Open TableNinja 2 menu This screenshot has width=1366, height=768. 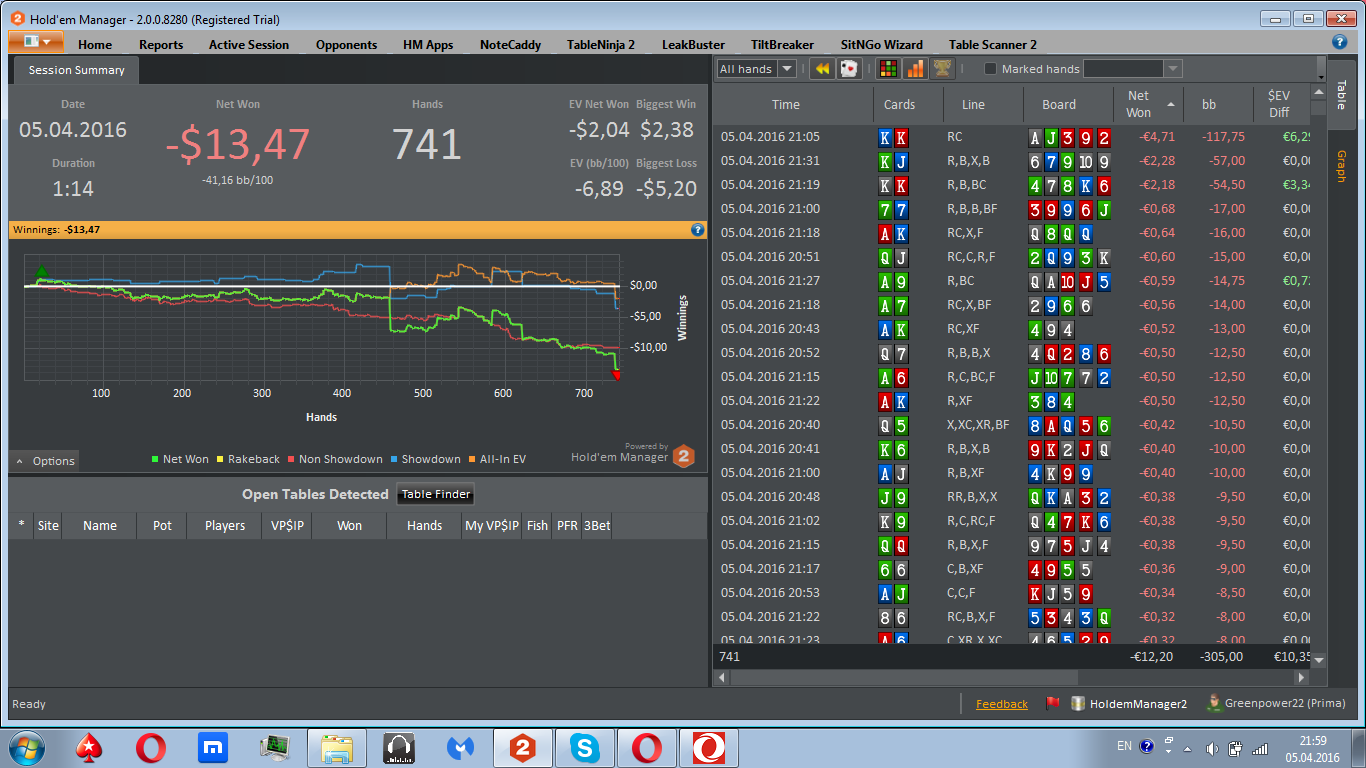[x=601, y=44]
